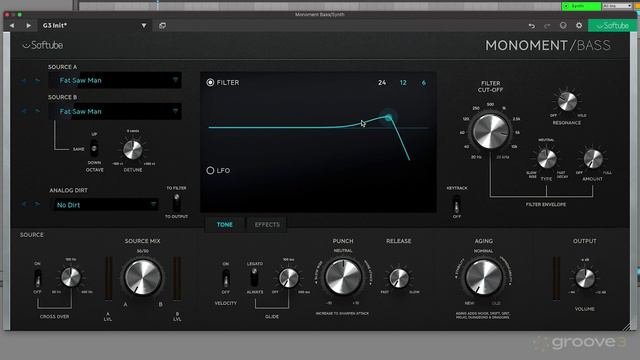
Task: Click the green Synth track button in DAW
Action: click(x=581, y=6)
